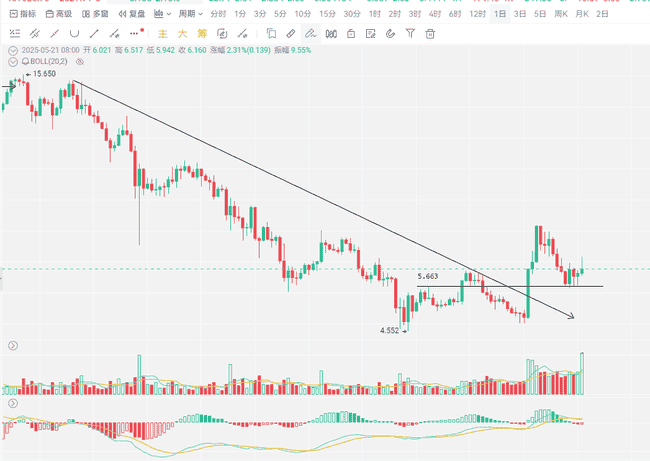Image resolution: width=650 pixels, height=461 pixels.
Task: Switch to the 周K weekly timeframe
Action: 582,15
